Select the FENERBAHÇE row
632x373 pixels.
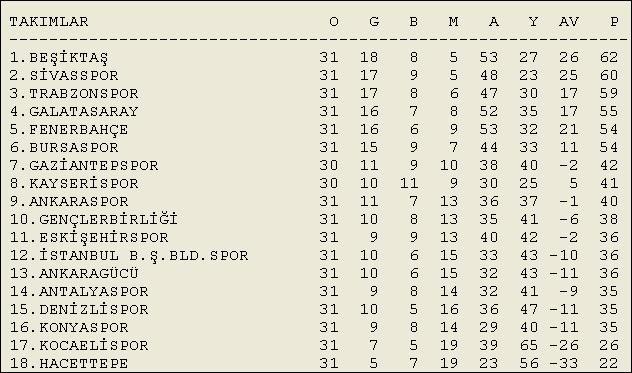(x=314, y=129)
